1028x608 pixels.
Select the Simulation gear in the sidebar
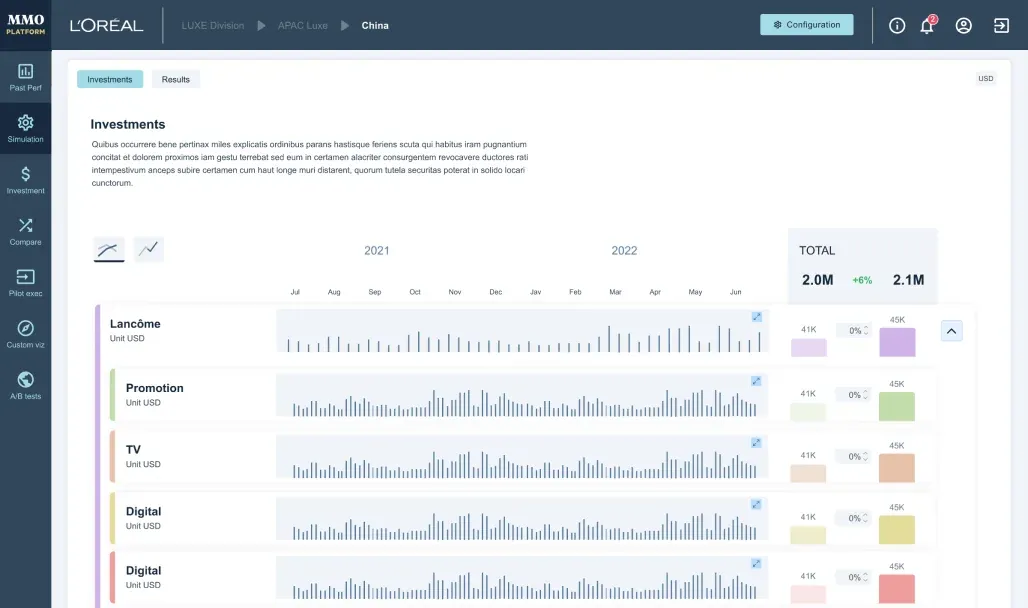pos(26,129)
